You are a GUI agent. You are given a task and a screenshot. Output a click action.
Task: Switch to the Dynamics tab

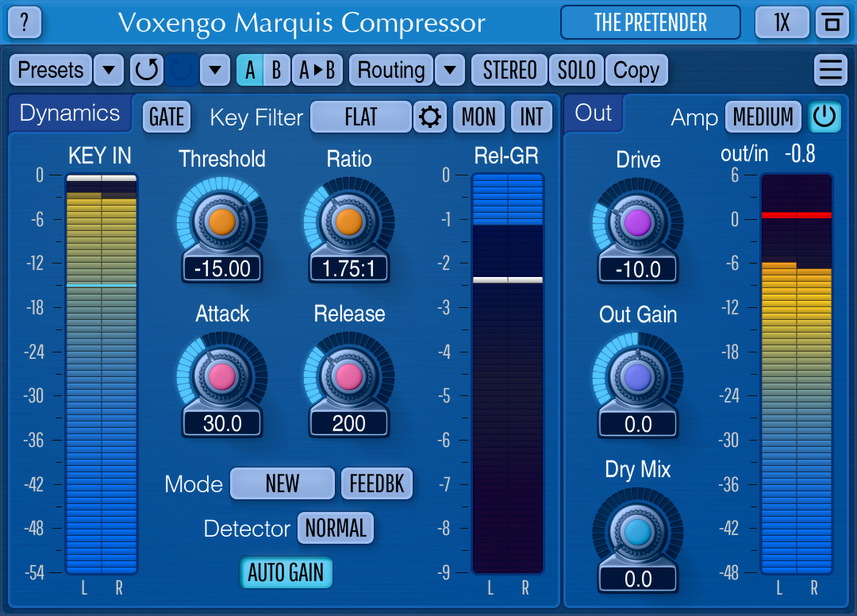[70, 114]
